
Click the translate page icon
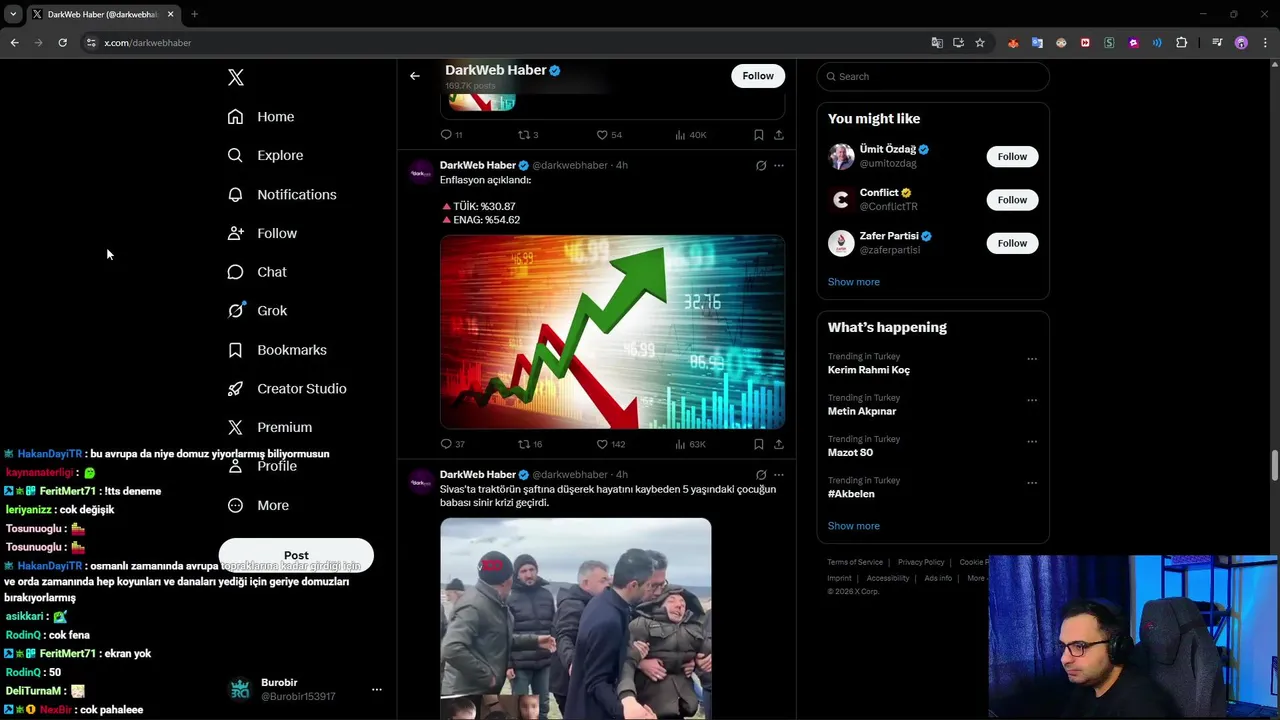(x=937, y=43)
